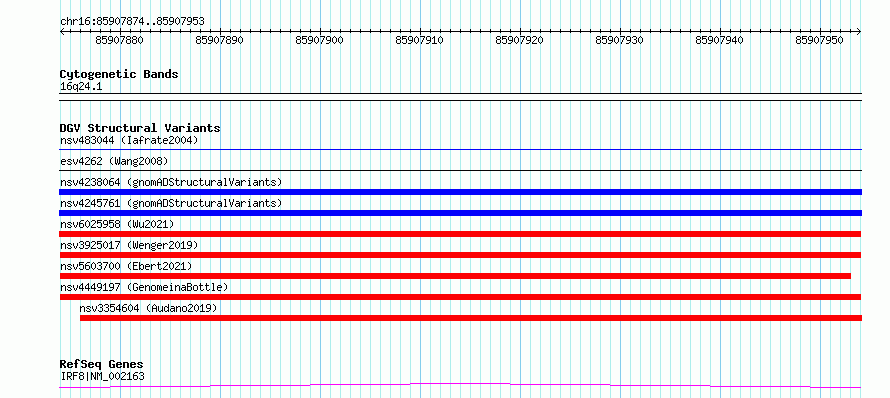
Task: Click ruler position 85907930
Action: 619,40
